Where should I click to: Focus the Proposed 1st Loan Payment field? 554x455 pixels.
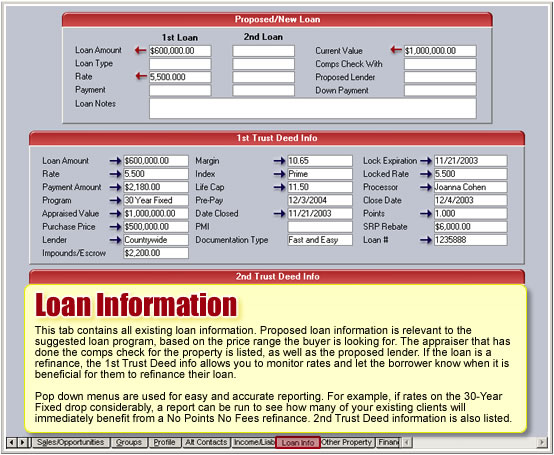tap(180, 90)
